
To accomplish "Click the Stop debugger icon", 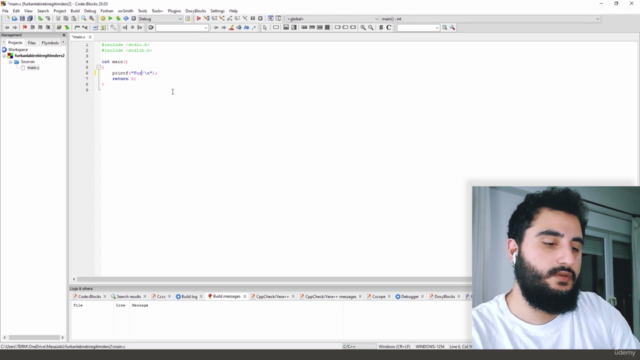I will pyautogui.click(x=260, y=18).
